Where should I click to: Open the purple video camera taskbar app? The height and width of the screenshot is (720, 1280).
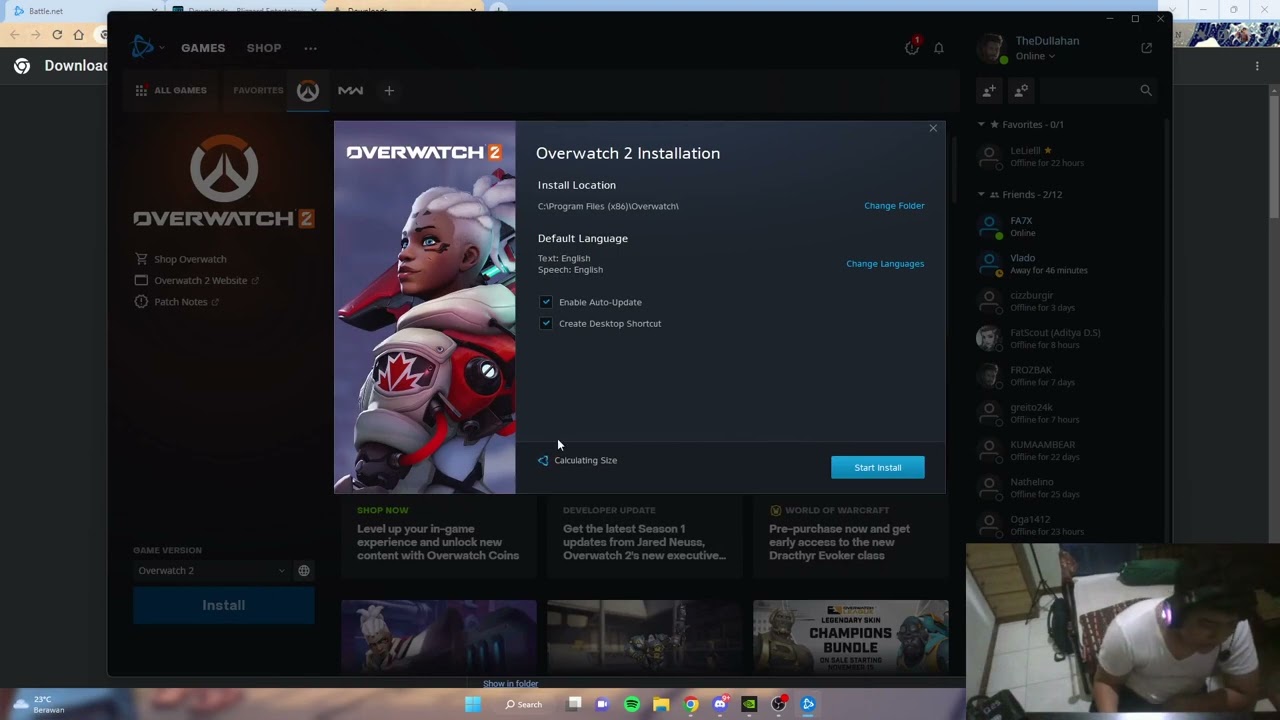click(x=602, y=704)
